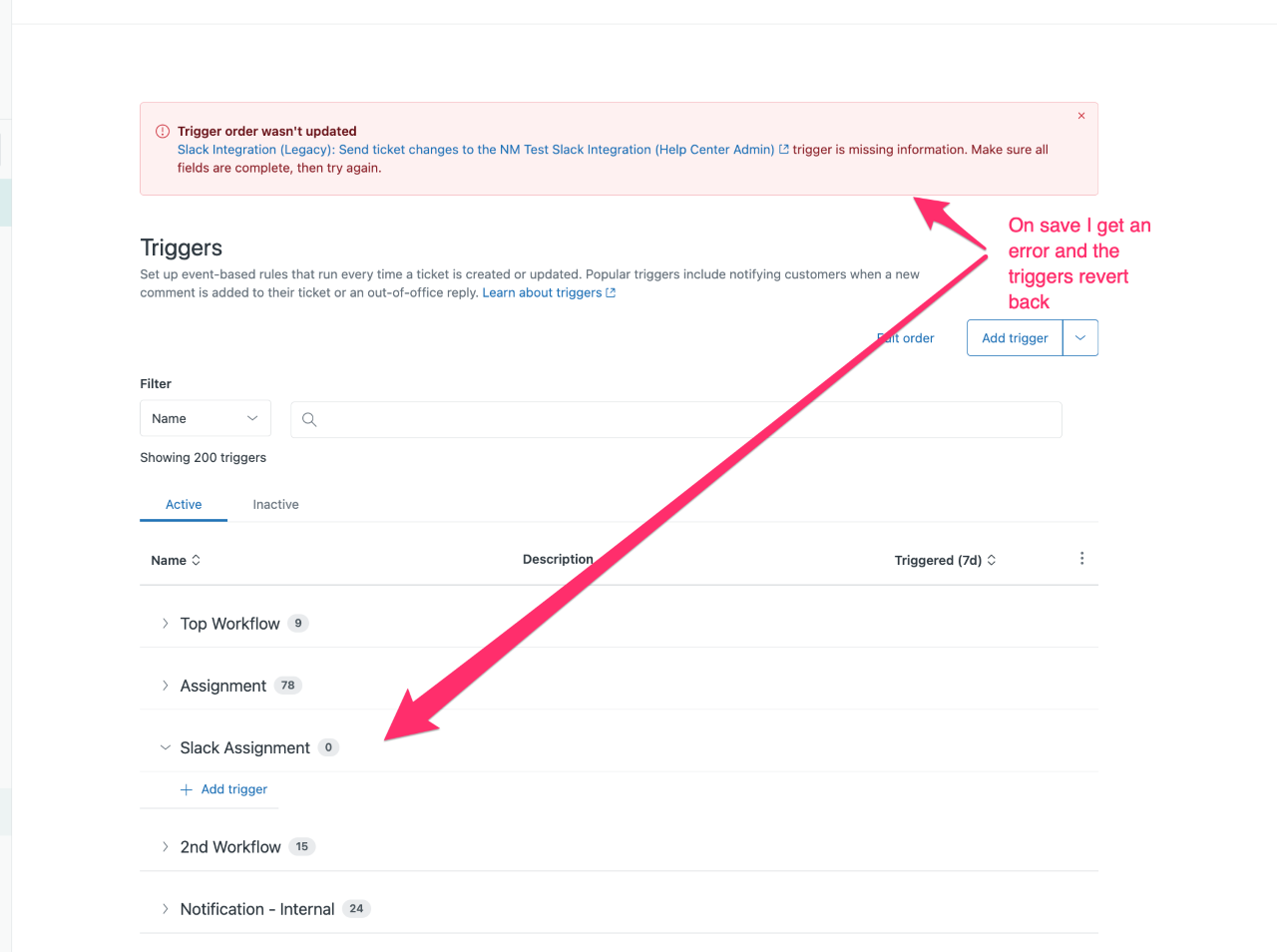Open the Learn about triggers link

pos(542,291)
